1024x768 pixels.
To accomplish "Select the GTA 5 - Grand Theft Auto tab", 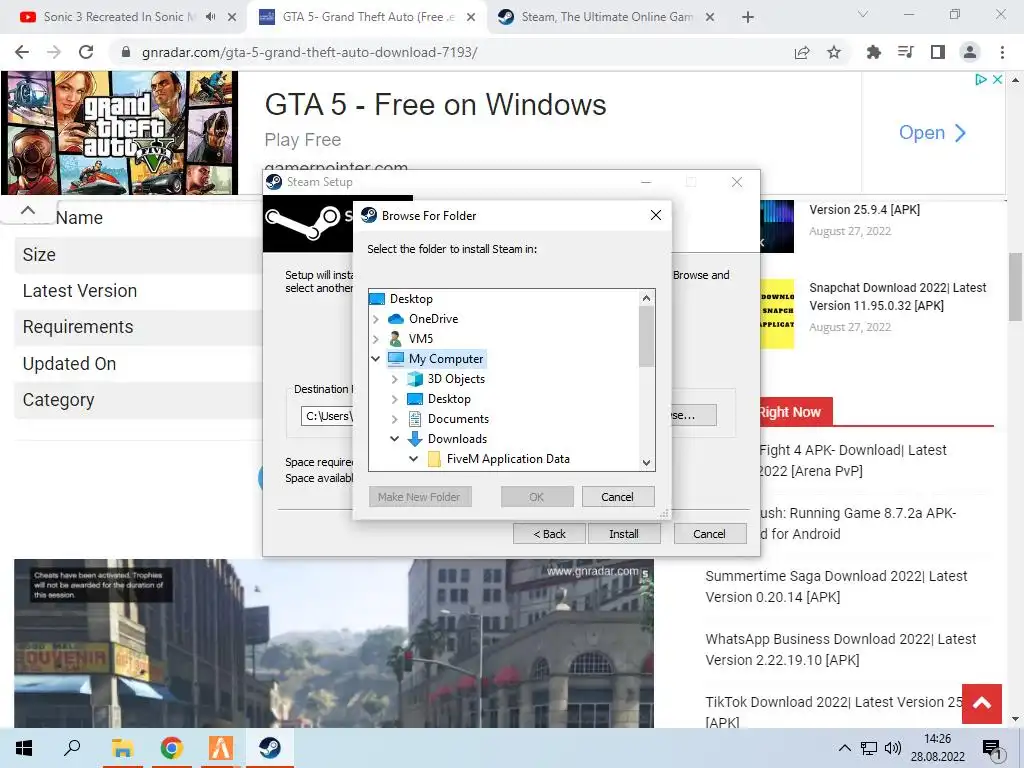I will (366, 17).
